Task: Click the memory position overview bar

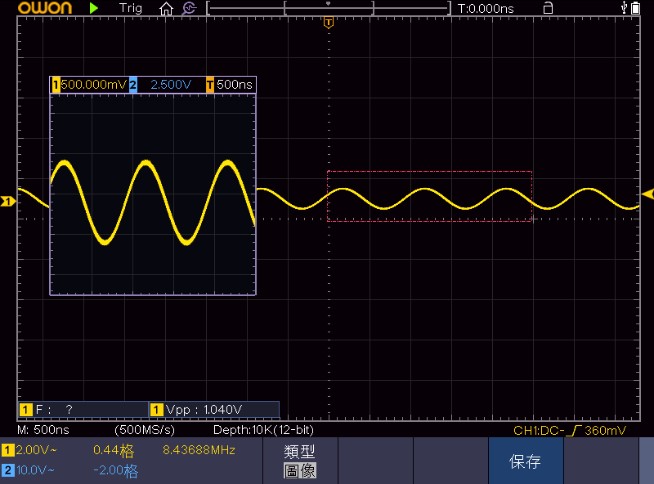Action: [x=329, y=8]
